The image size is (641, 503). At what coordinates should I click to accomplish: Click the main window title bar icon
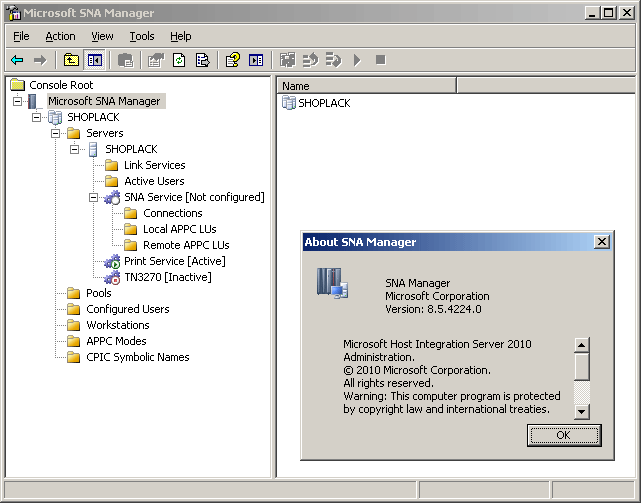point(14,13)
